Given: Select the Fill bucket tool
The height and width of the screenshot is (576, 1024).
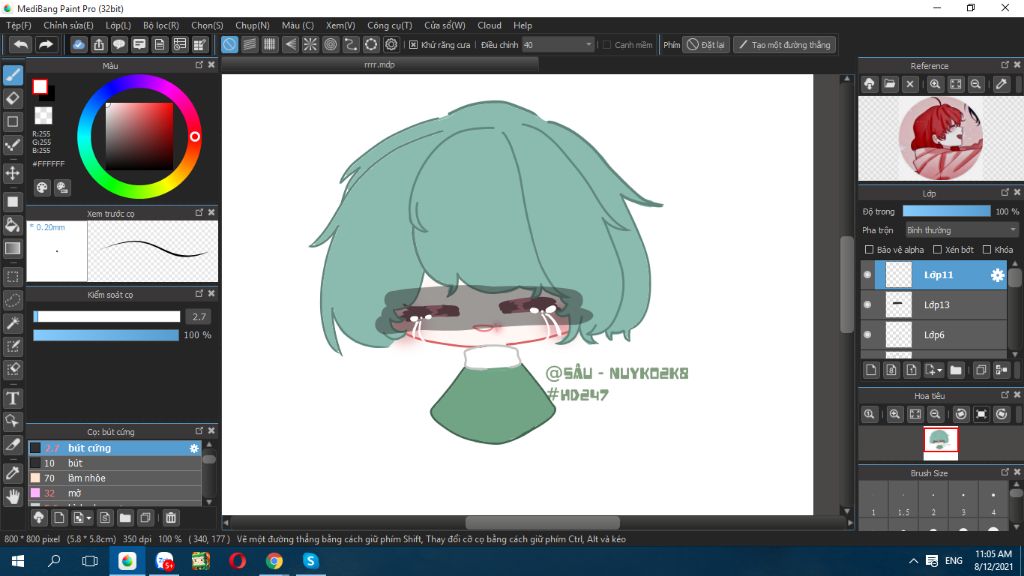Looking at the screenshot, I should point(13,226).
